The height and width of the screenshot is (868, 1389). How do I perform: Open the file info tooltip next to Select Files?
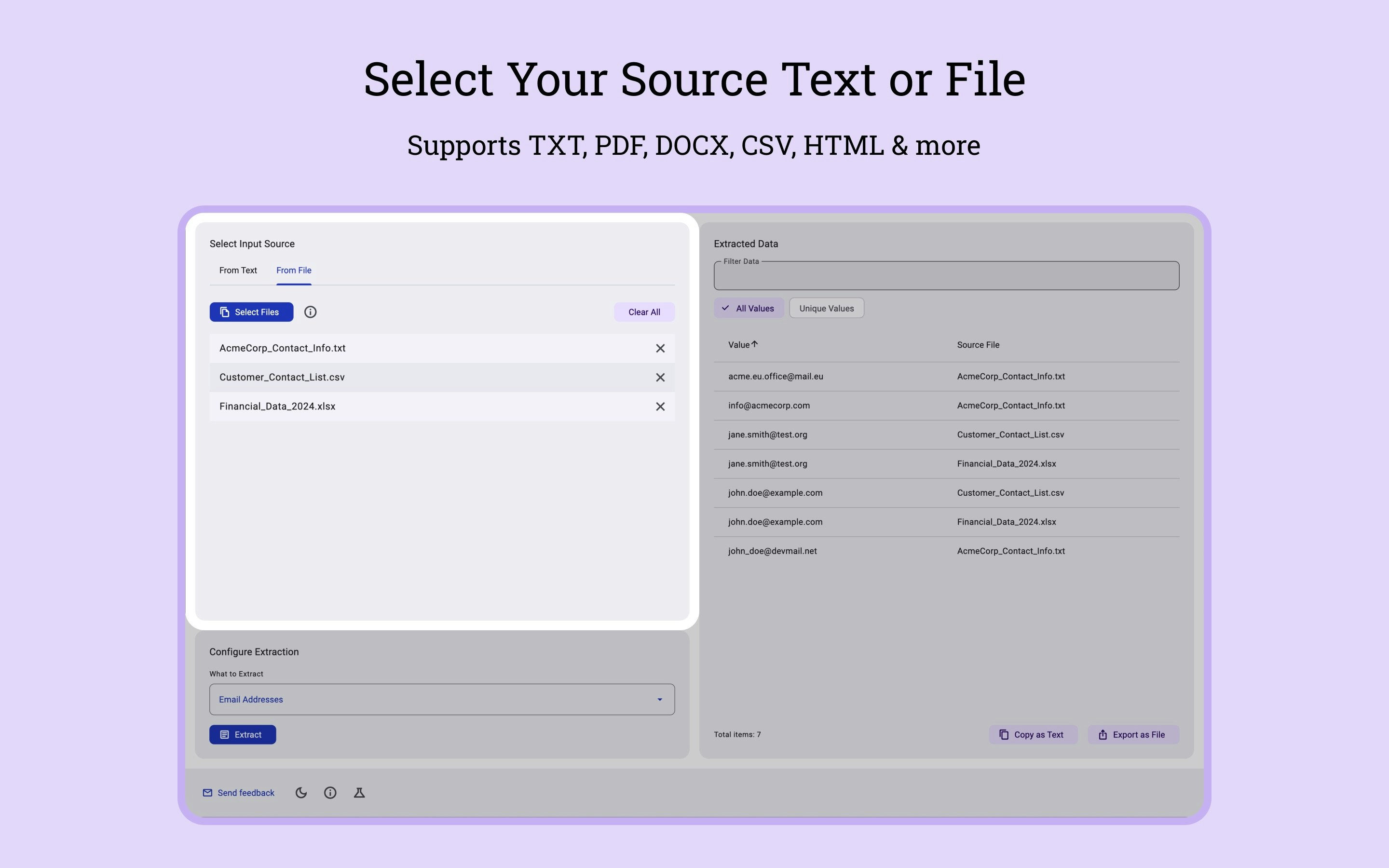click(311, 312)
